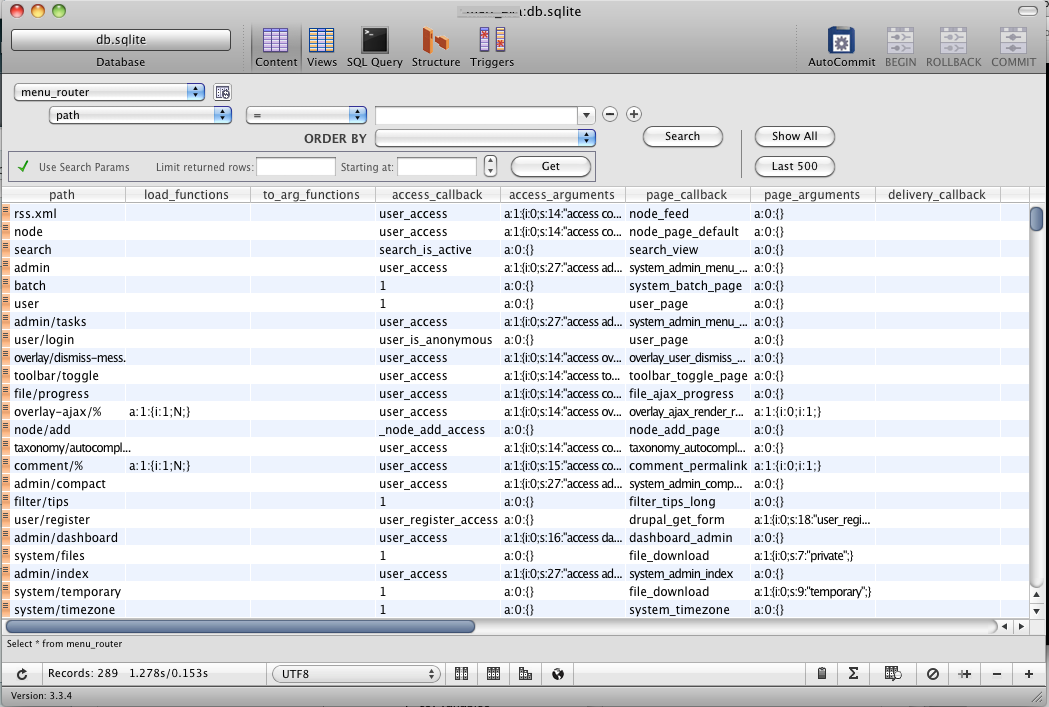Click the globe icon in bottom bar
The height and width of the screenshot is (707, 1049).
click(x=558, y=674)
